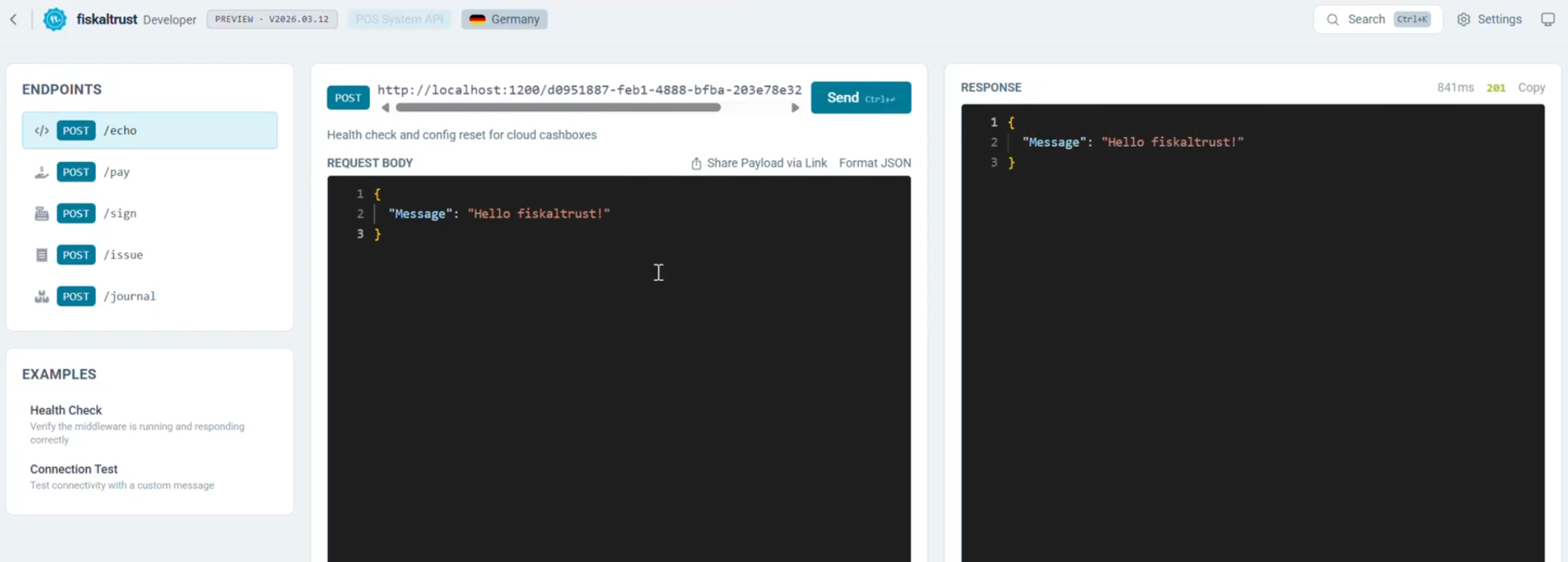This screenshot has height=562, width=1568.
Task: Open the Germany country selector
Action: pos(504,20)
